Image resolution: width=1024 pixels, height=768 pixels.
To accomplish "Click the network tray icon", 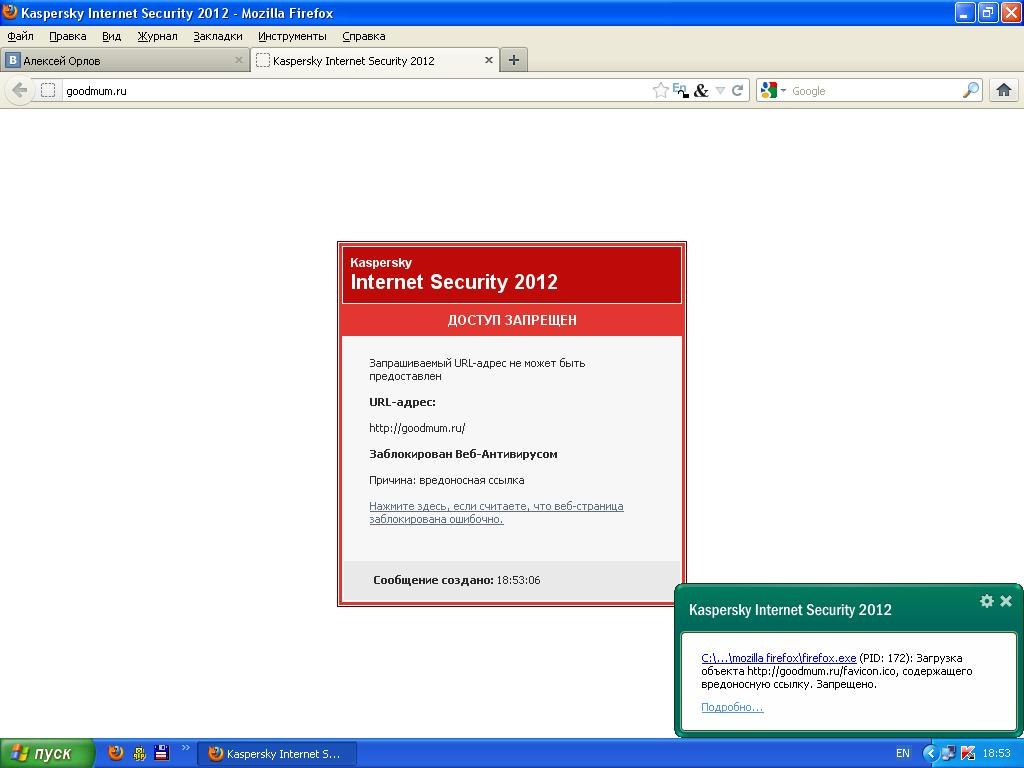I will [949, 754].
